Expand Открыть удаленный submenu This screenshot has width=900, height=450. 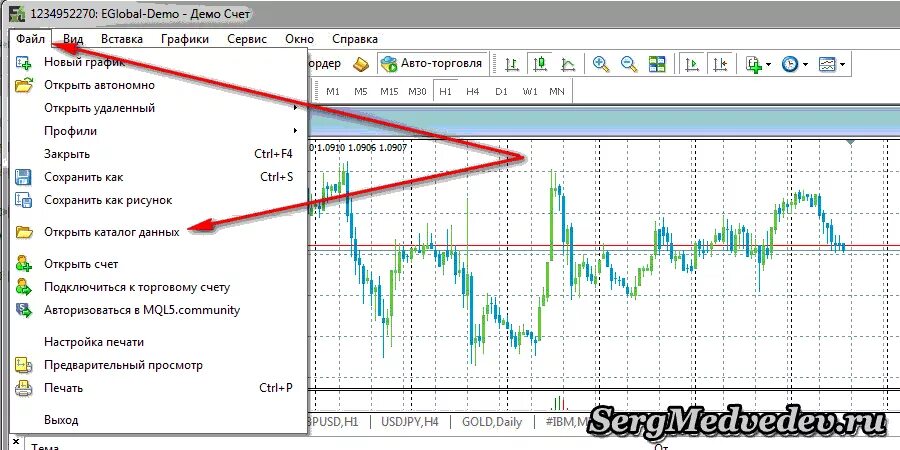[x=296, y=108]
